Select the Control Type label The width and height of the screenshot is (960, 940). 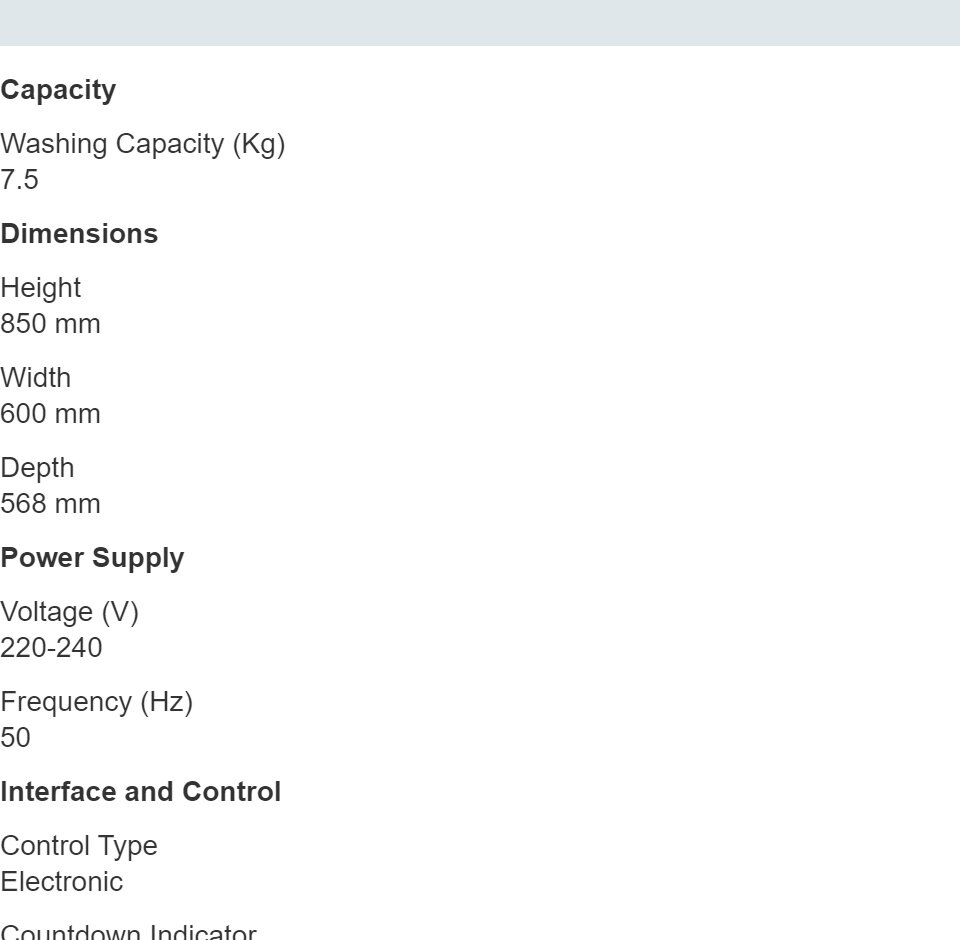[x=79, y=846]
